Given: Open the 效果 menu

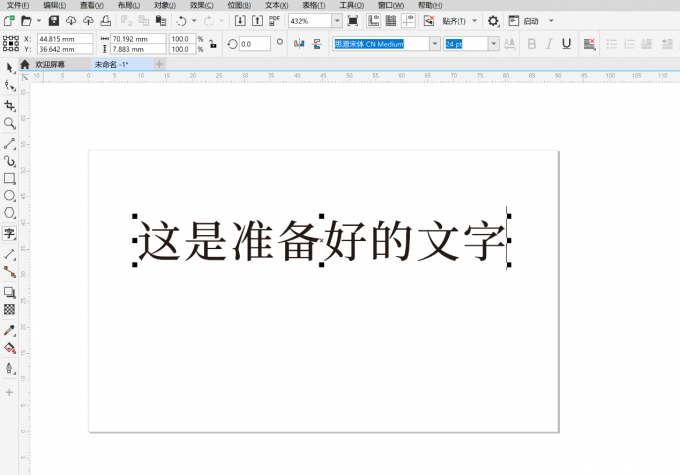Looking at the screenshot, I should (x=202, y=5).
